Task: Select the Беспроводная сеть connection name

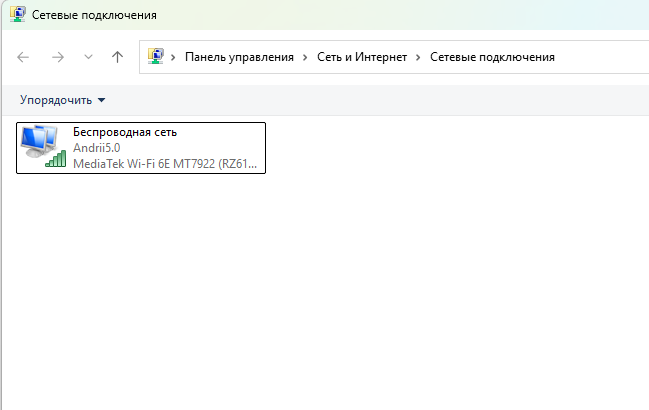Action: (125, 132)
